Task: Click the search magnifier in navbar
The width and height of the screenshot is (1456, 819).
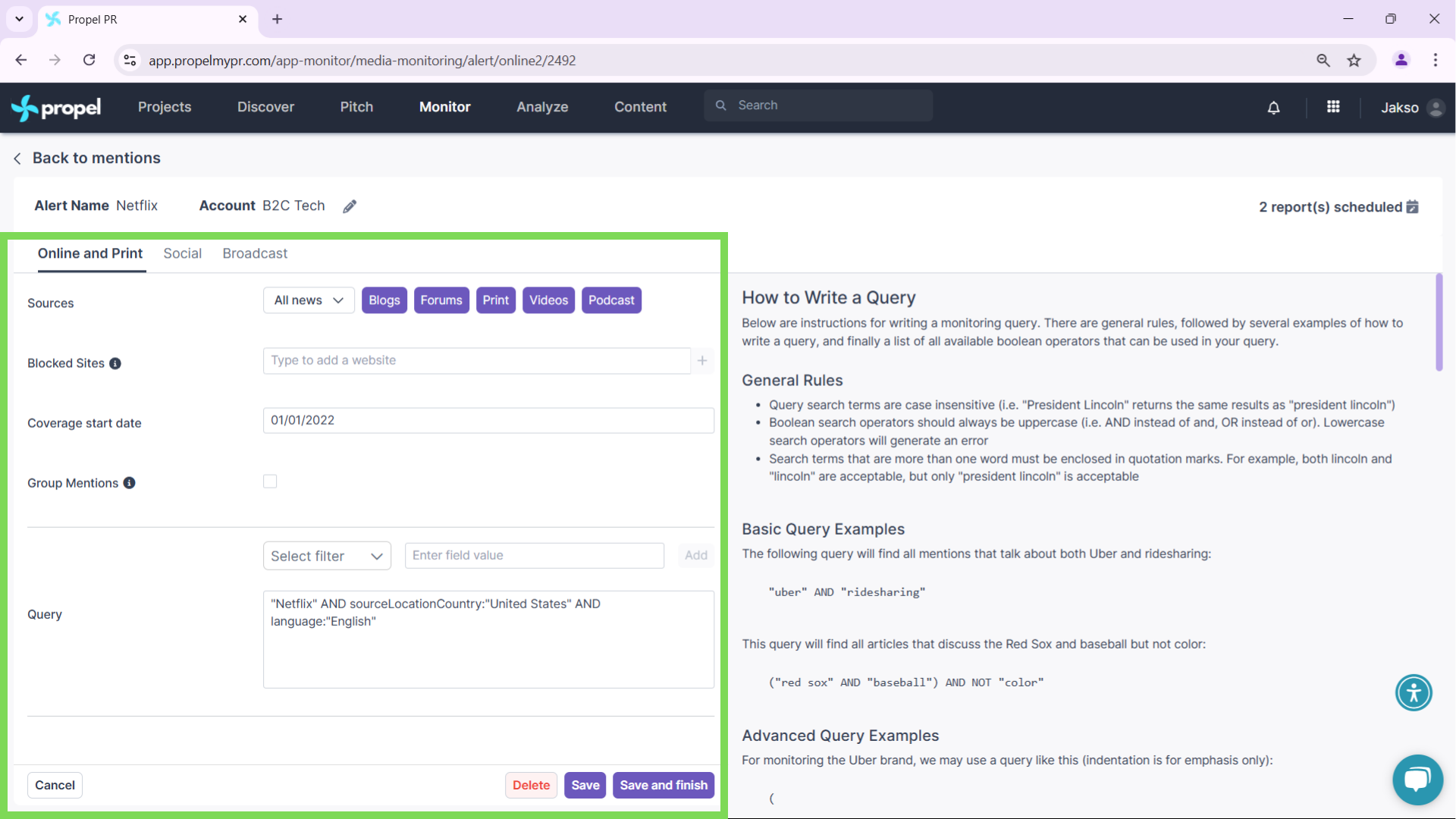Action: click(721, 105)
